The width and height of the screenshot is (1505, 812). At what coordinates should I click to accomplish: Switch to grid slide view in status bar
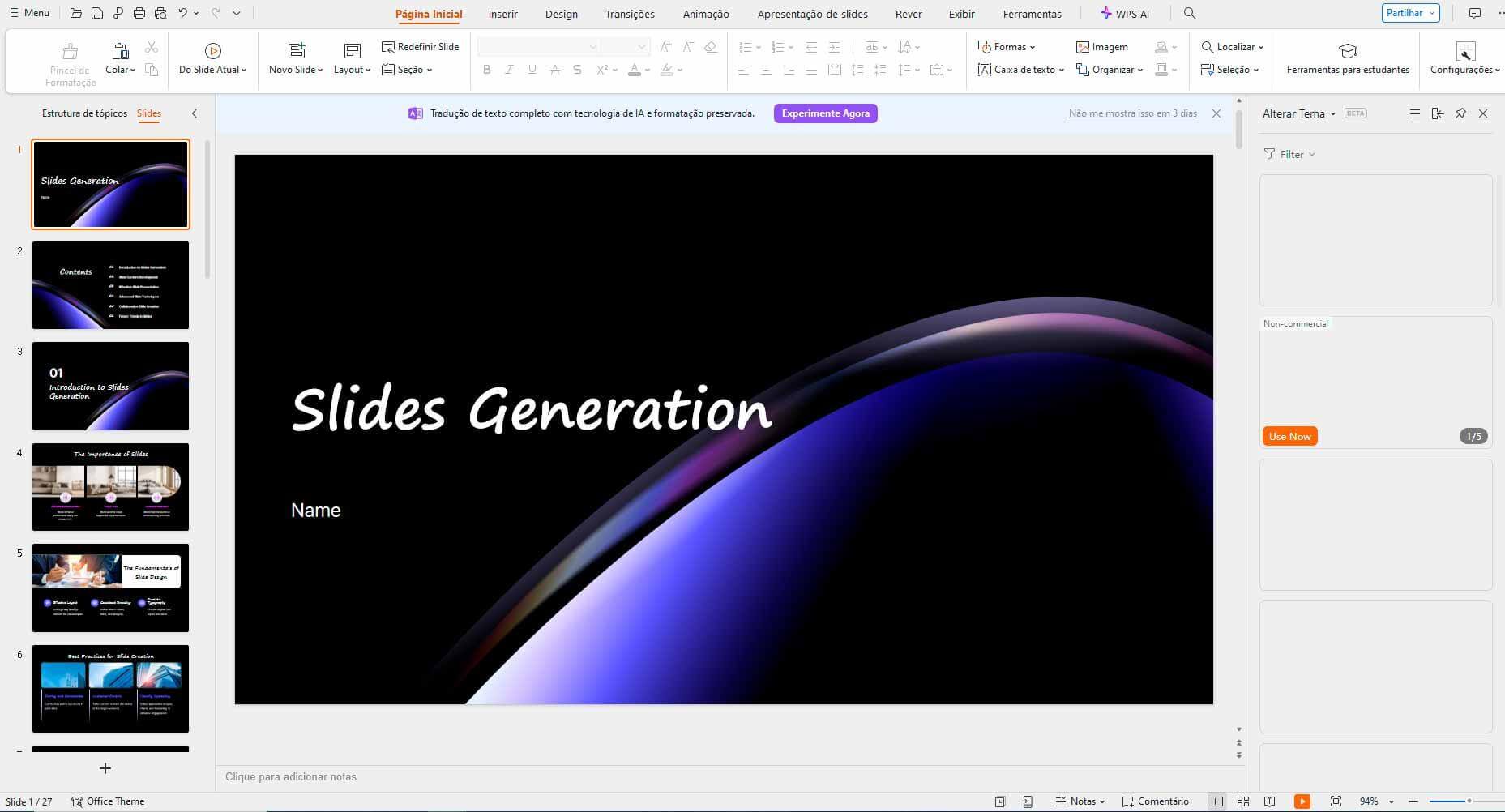click(1244, 801)
